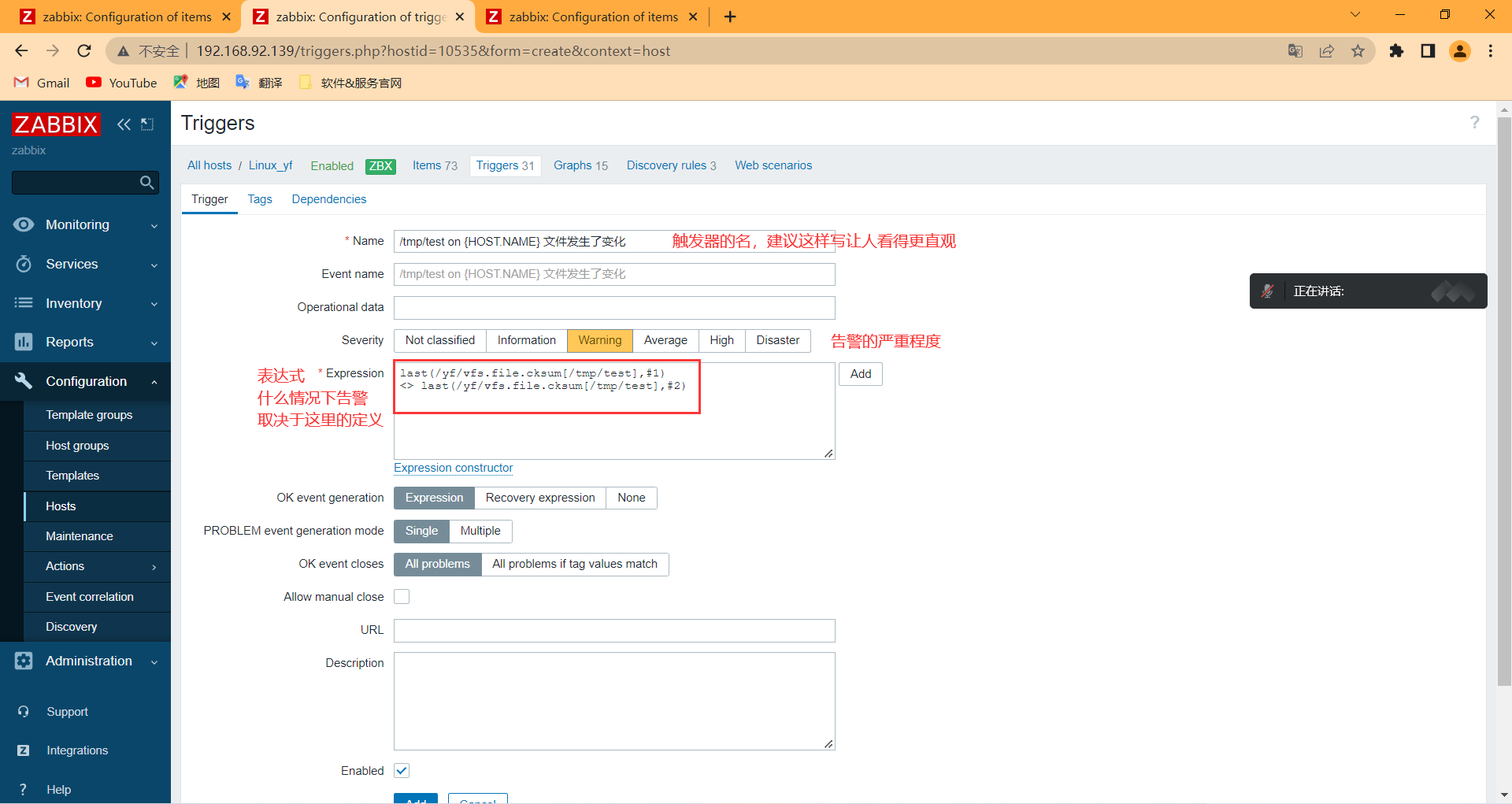Open Linux_yf host link

(x=271, y=165)
